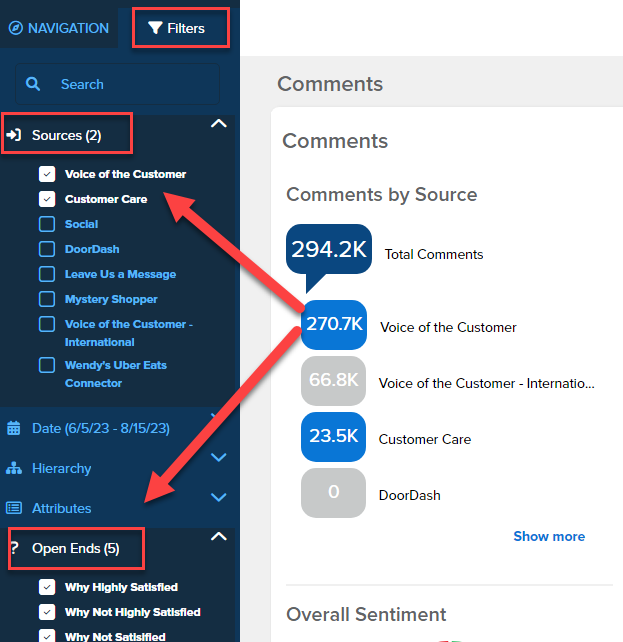
Task: Uncheck Voice of the Customer source
Action: pos(47,174)
